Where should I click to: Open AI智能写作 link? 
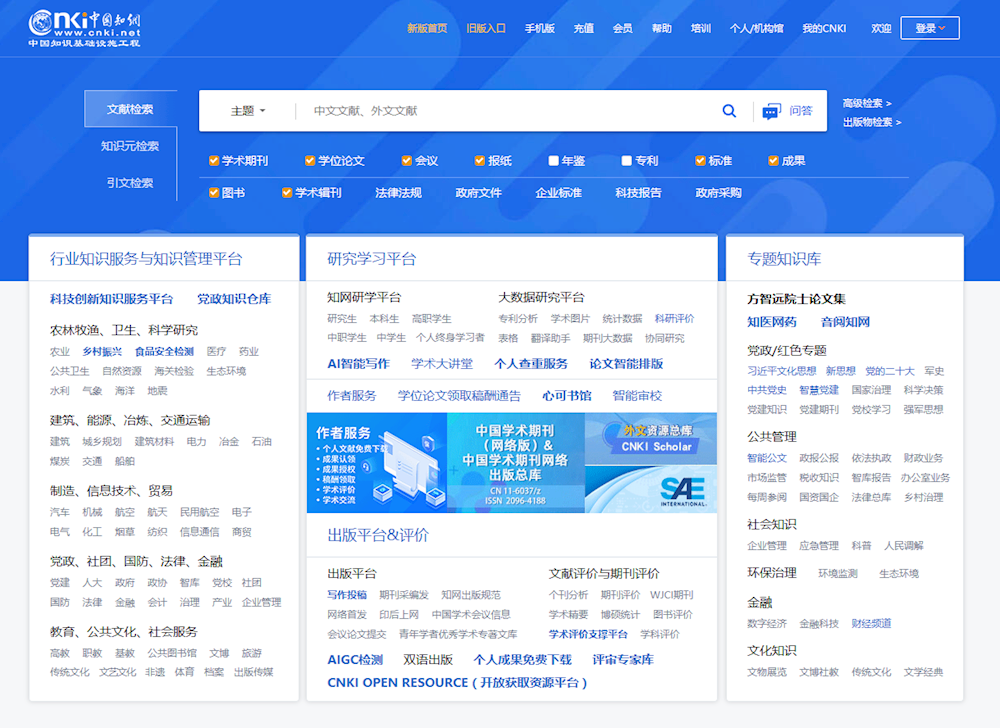click(x=358, y=364)
